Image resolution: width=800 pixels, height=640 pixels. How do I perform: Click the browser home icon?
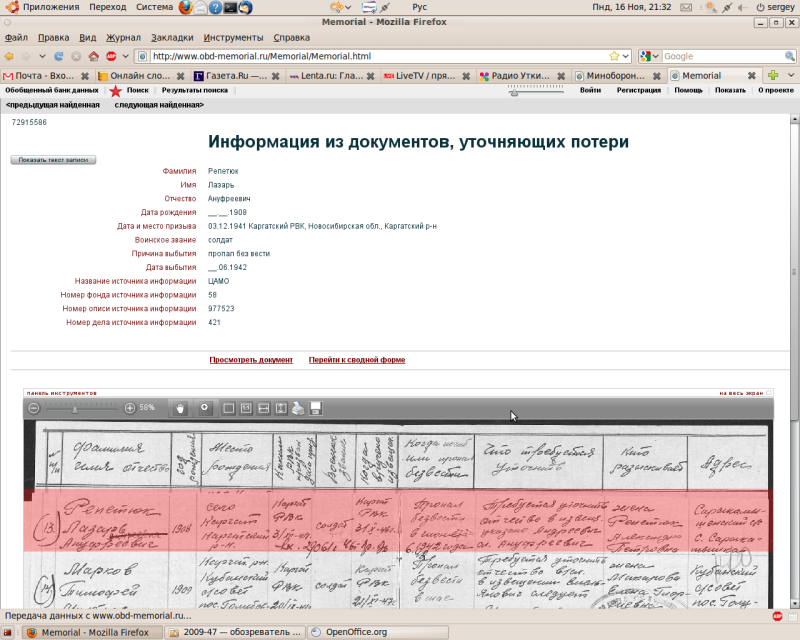[93, 56]
